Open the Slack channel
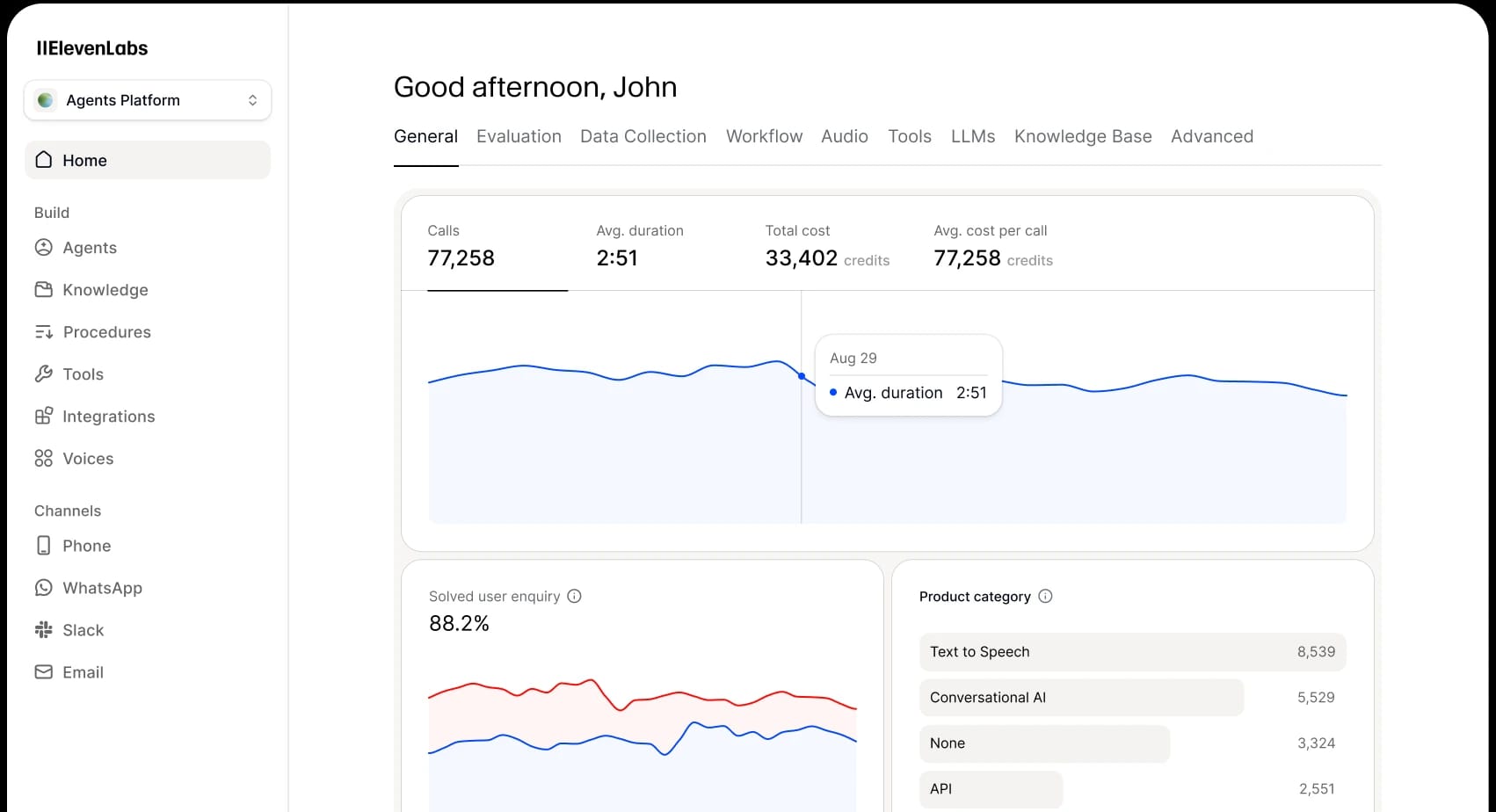 (44, 629)
